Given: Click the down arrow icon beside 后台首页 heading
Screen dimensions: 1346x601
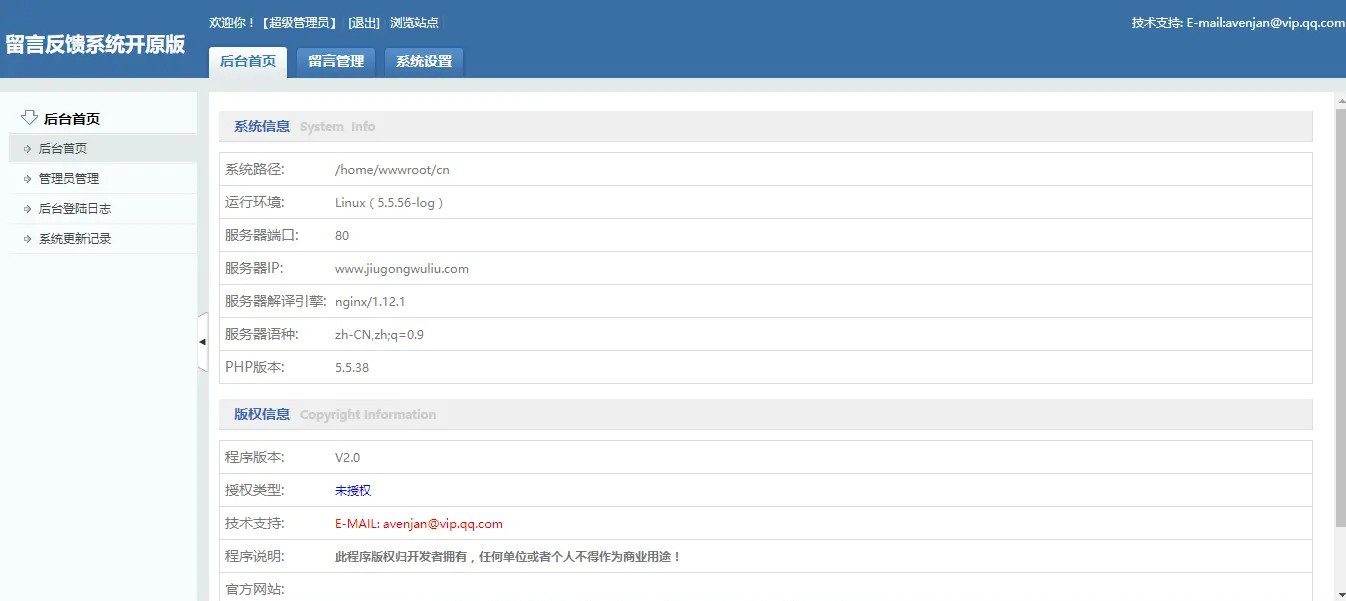Looking at the screenshot, I should [29, 117].
